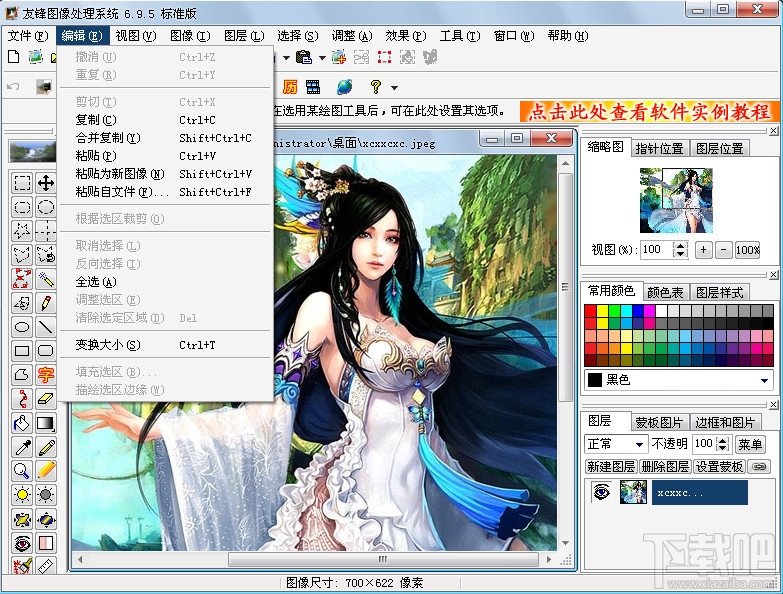The image size is (783, 594).
Task: Choose 复制(C) from the edit menu
Action: click(x=165, y=120)
